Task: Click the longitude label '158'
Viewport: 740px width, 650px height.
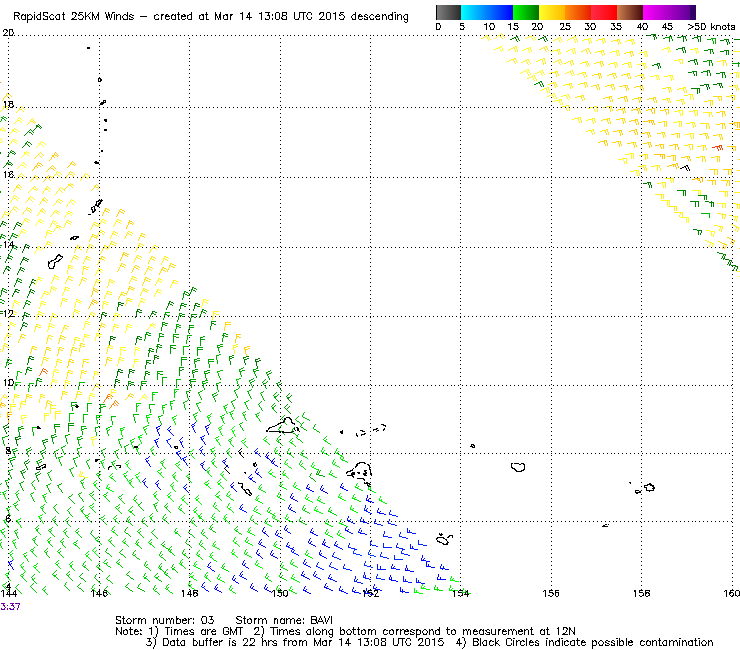Action: (641, 593)
